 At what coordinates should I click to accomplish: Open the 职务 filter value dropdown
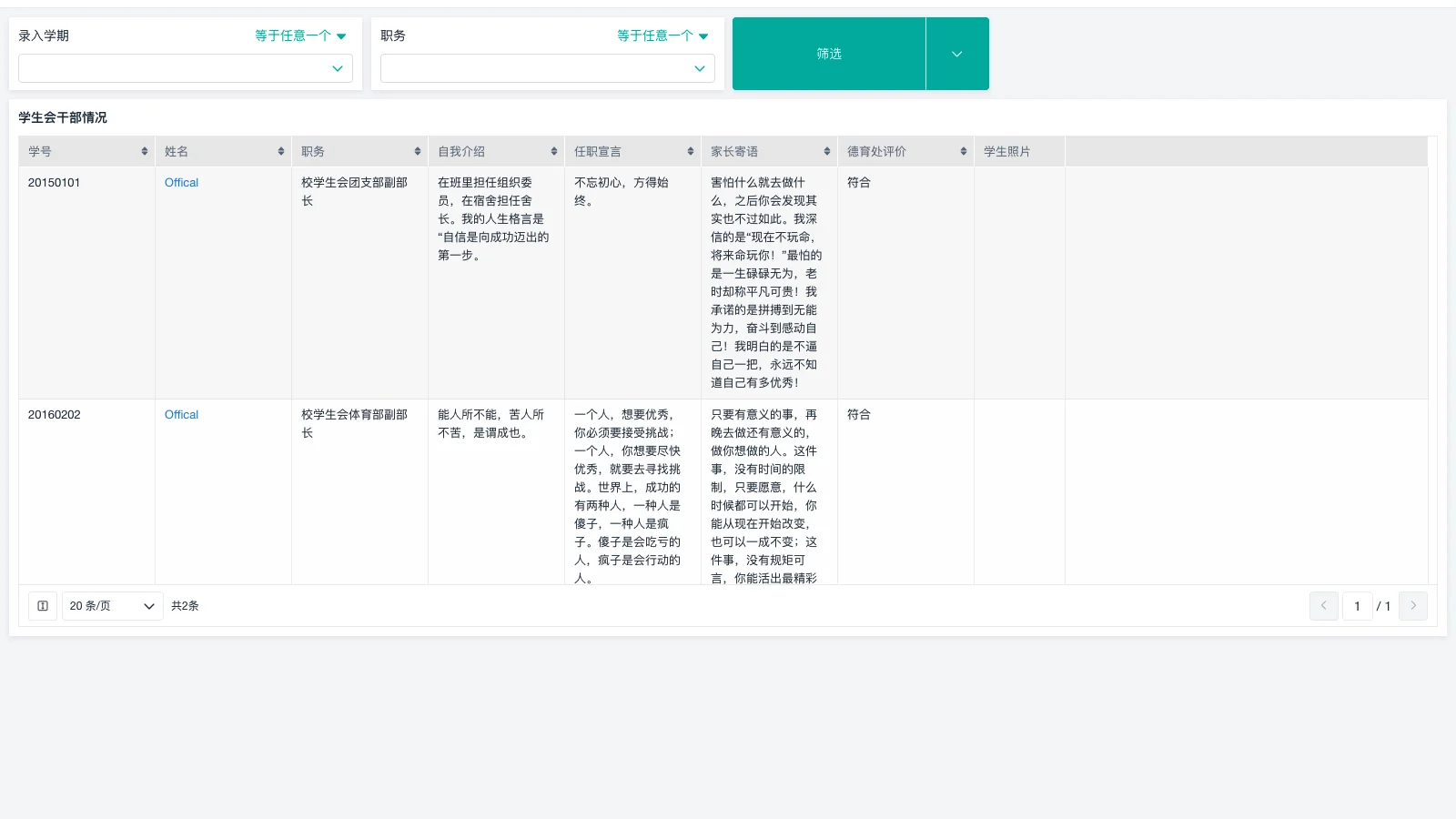coord(546,68)
